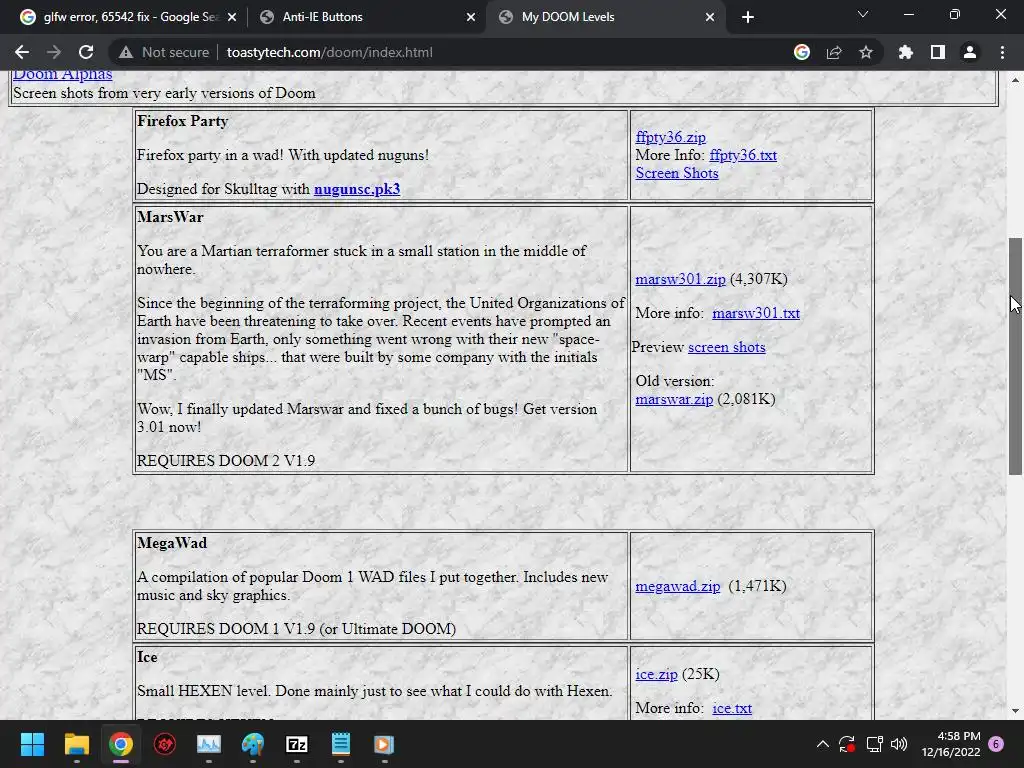Bookmark this tab with star
Viewport: 1024px width, 768px height.
point(866,52)
